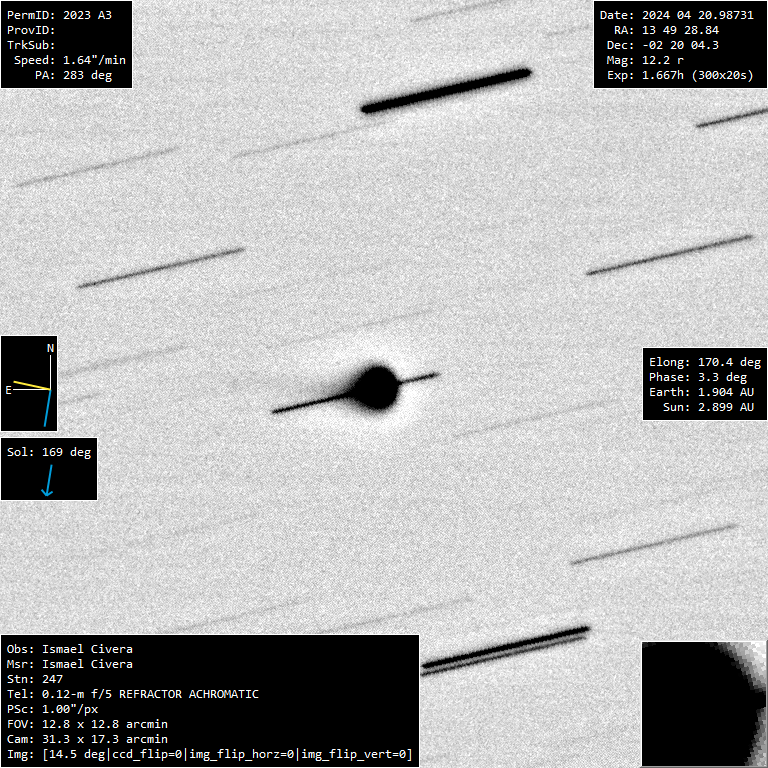Click the TrkSub: label
This screenshot has width=768, height=768.
[x=31, y=45]
